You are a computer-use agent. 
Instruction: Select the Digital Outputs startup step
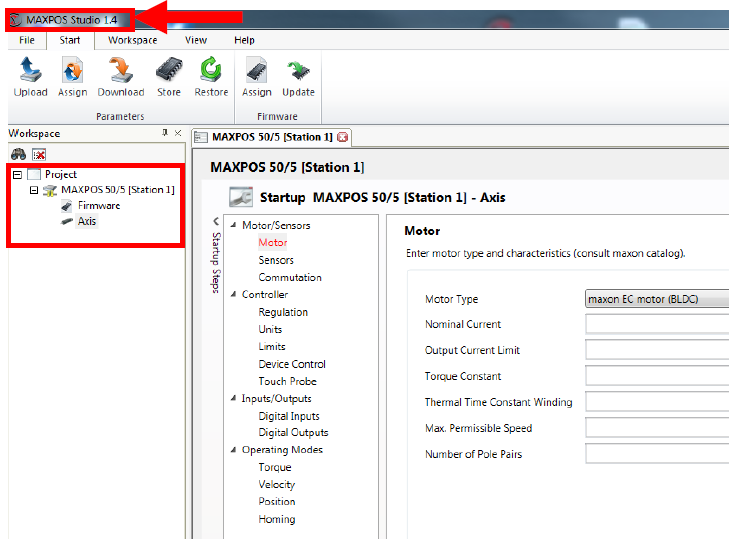pyautogui.click(x=293, y=433)
